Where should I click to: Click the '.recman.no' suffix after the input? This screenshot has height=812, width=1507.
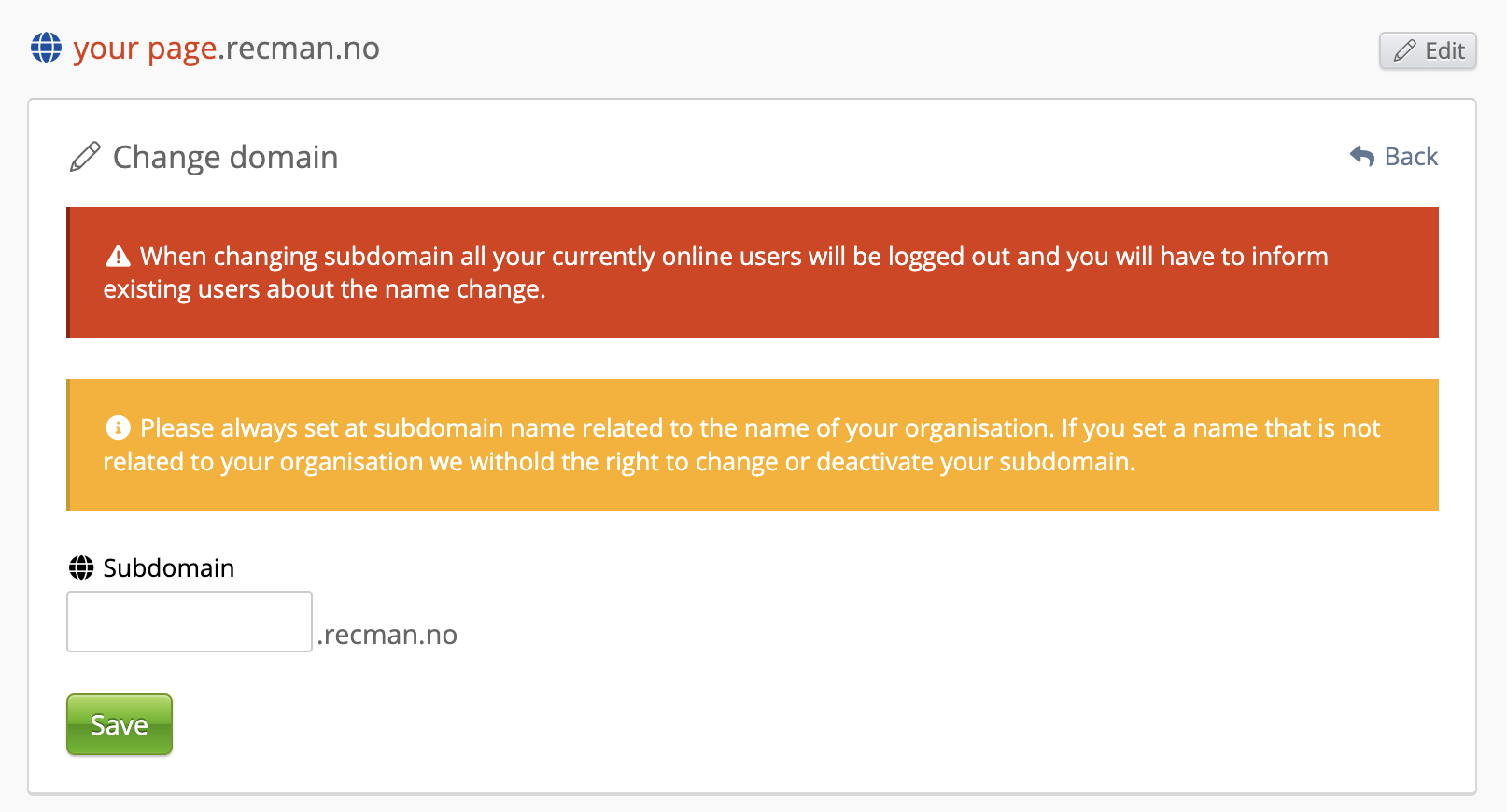[387, 635]
